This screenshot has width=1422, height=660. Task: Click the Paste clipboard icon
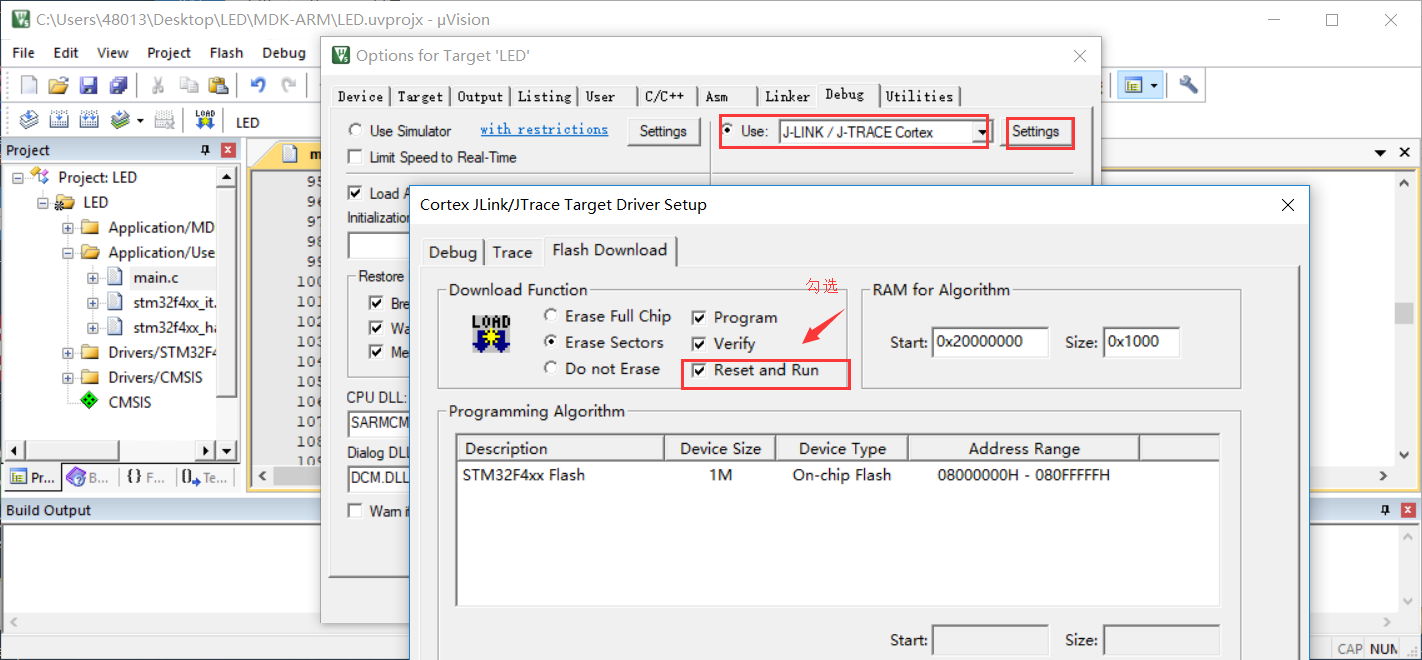[x=217, y=86]
